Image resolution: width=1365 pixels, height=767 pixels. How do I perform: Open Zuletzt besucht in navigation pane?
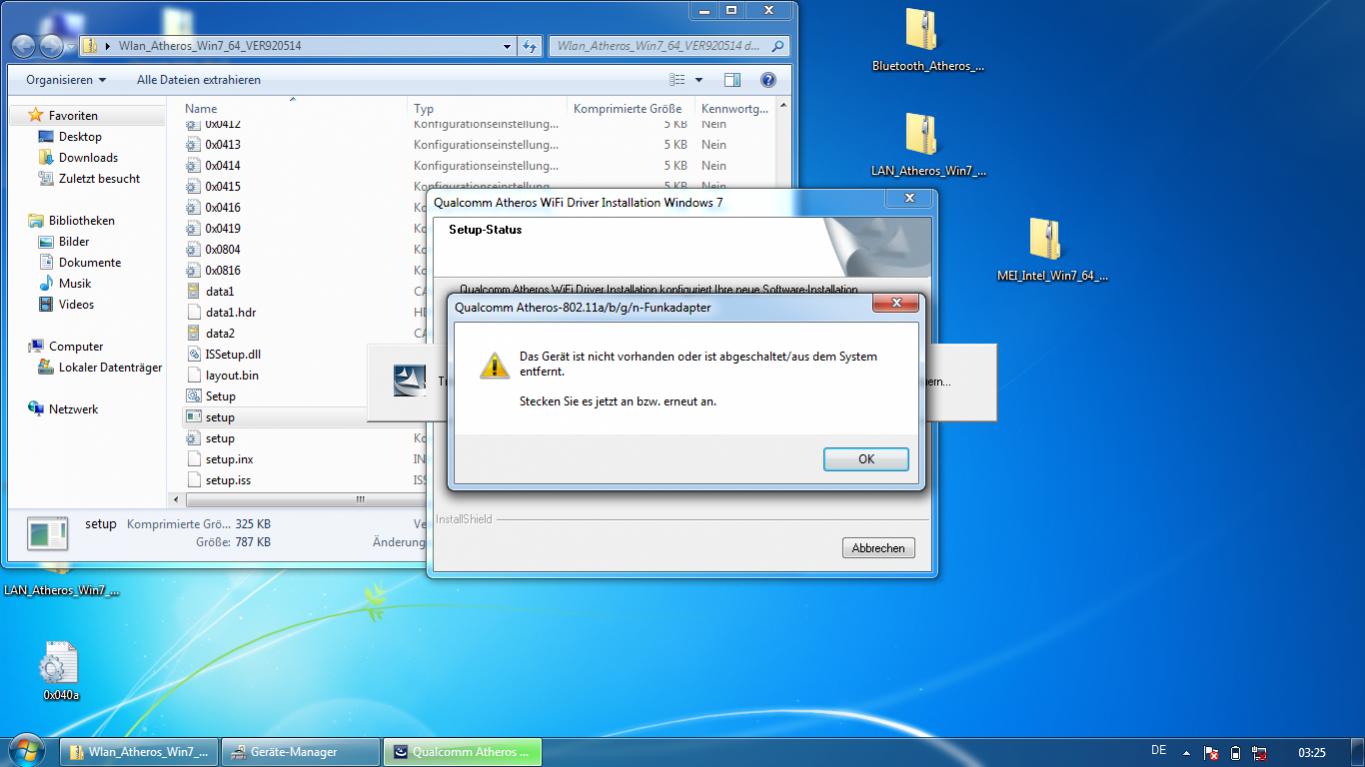coord(99,179)
